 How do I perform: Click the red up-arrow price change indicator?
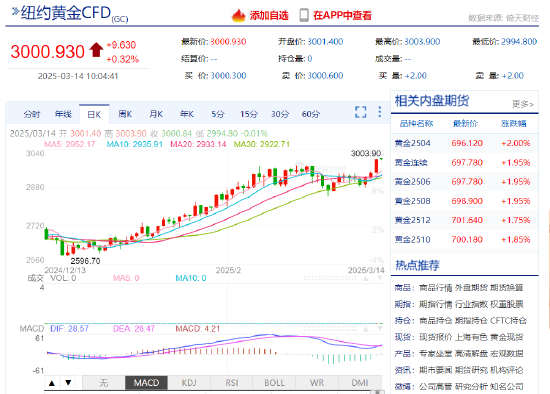[96, 50]
